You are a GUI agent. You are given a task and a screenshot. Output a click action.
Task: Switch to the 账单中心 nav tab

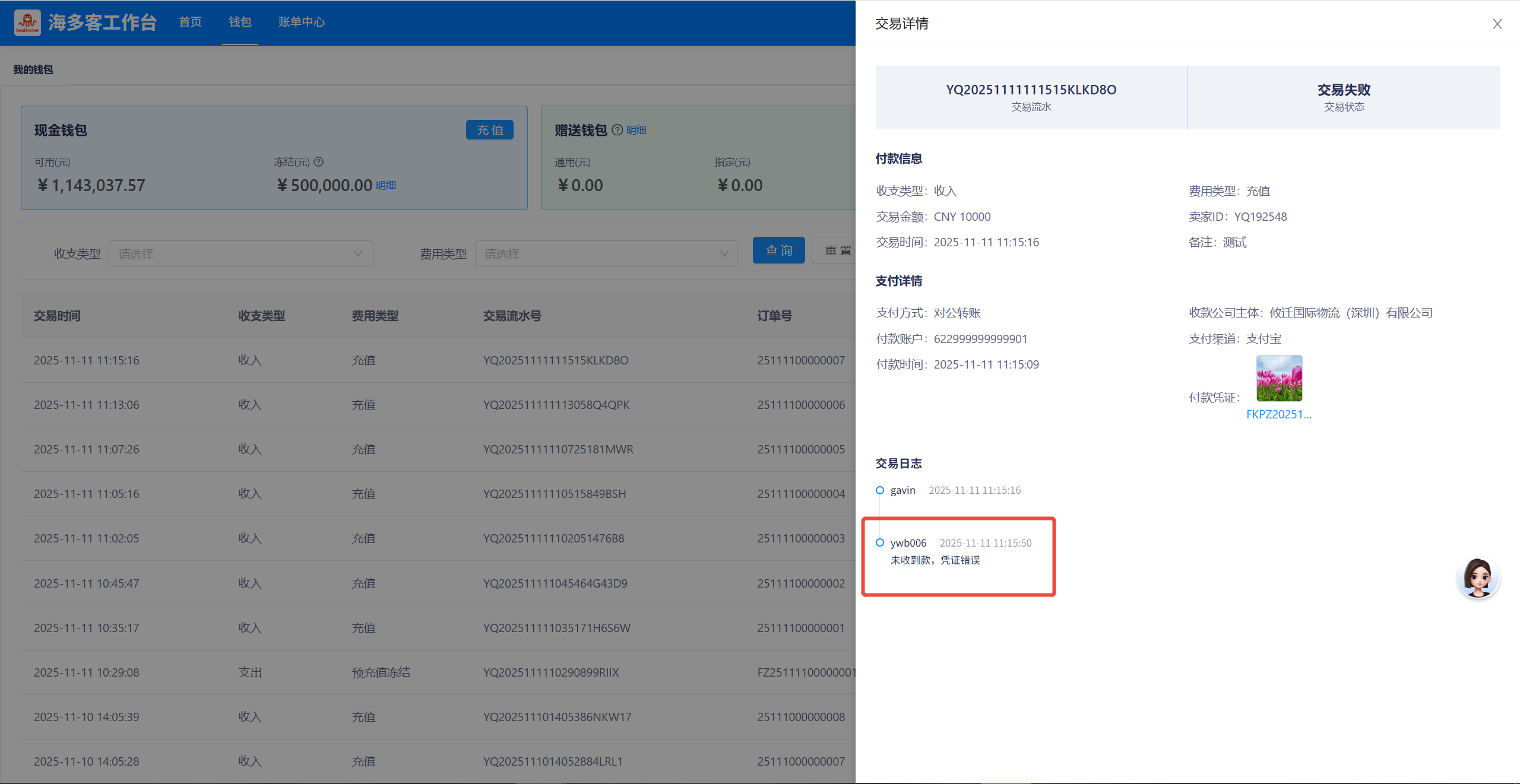(302, 22)
